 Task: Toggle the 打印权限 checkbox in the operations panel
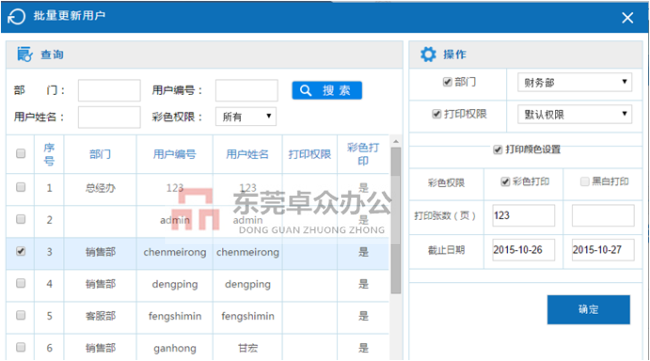click(x=436, y=114)
